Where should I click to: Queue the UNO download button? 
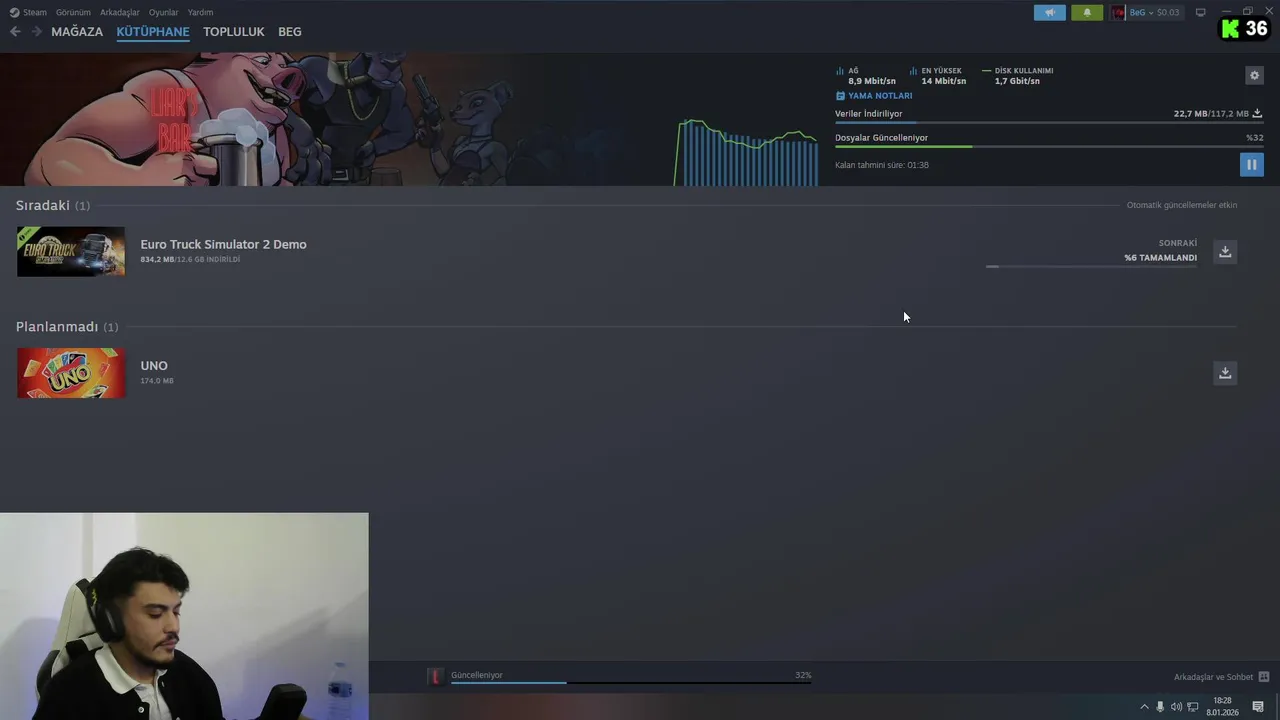click(1225, 373)
